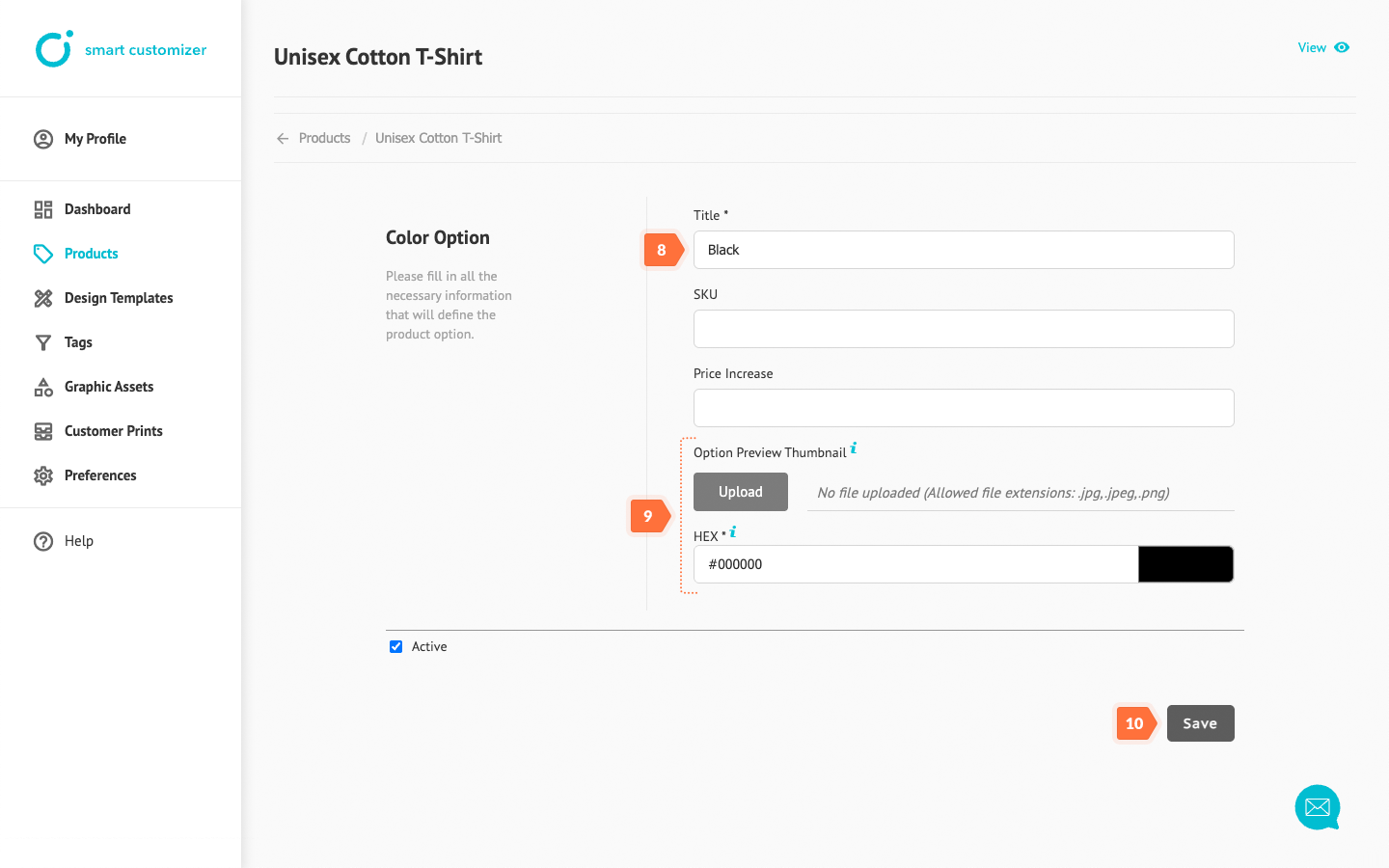Click the Customer Prints tray icon

tap(43, 431)
